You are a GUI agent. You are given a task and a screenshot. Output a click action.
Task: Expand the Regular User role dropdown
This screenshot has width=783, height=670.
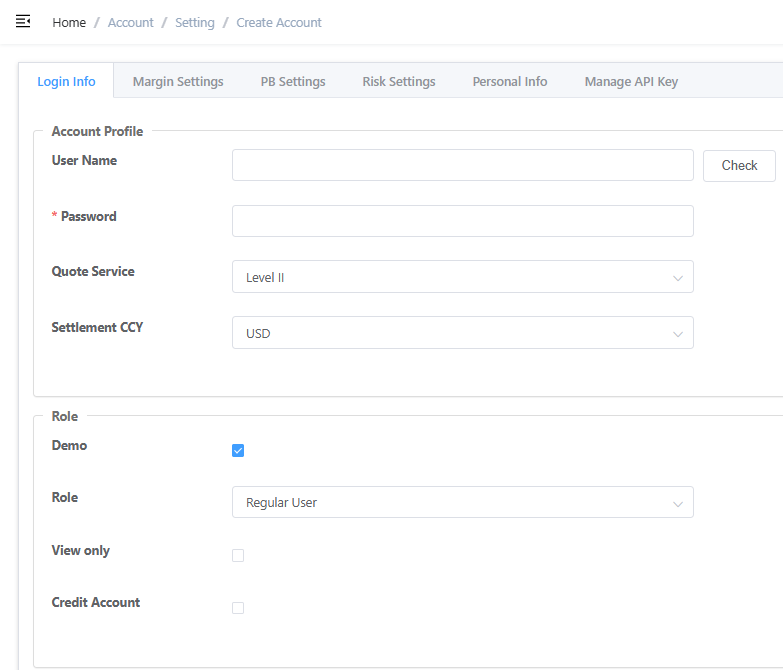(x=462, y=502)
